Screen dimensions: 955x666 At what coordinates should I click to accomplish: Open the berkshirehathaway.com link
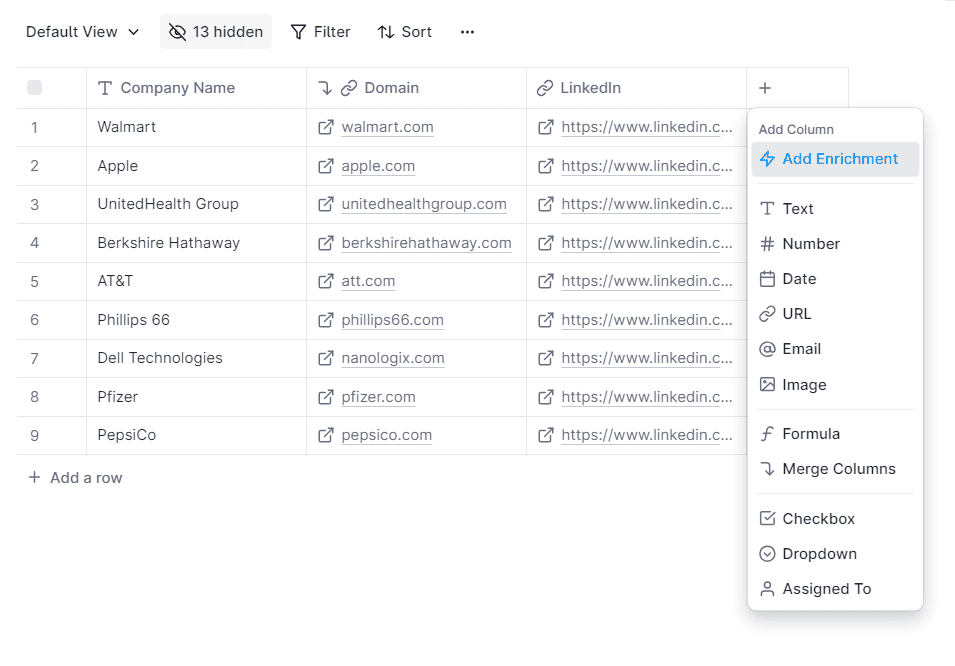tap(426, 243)
